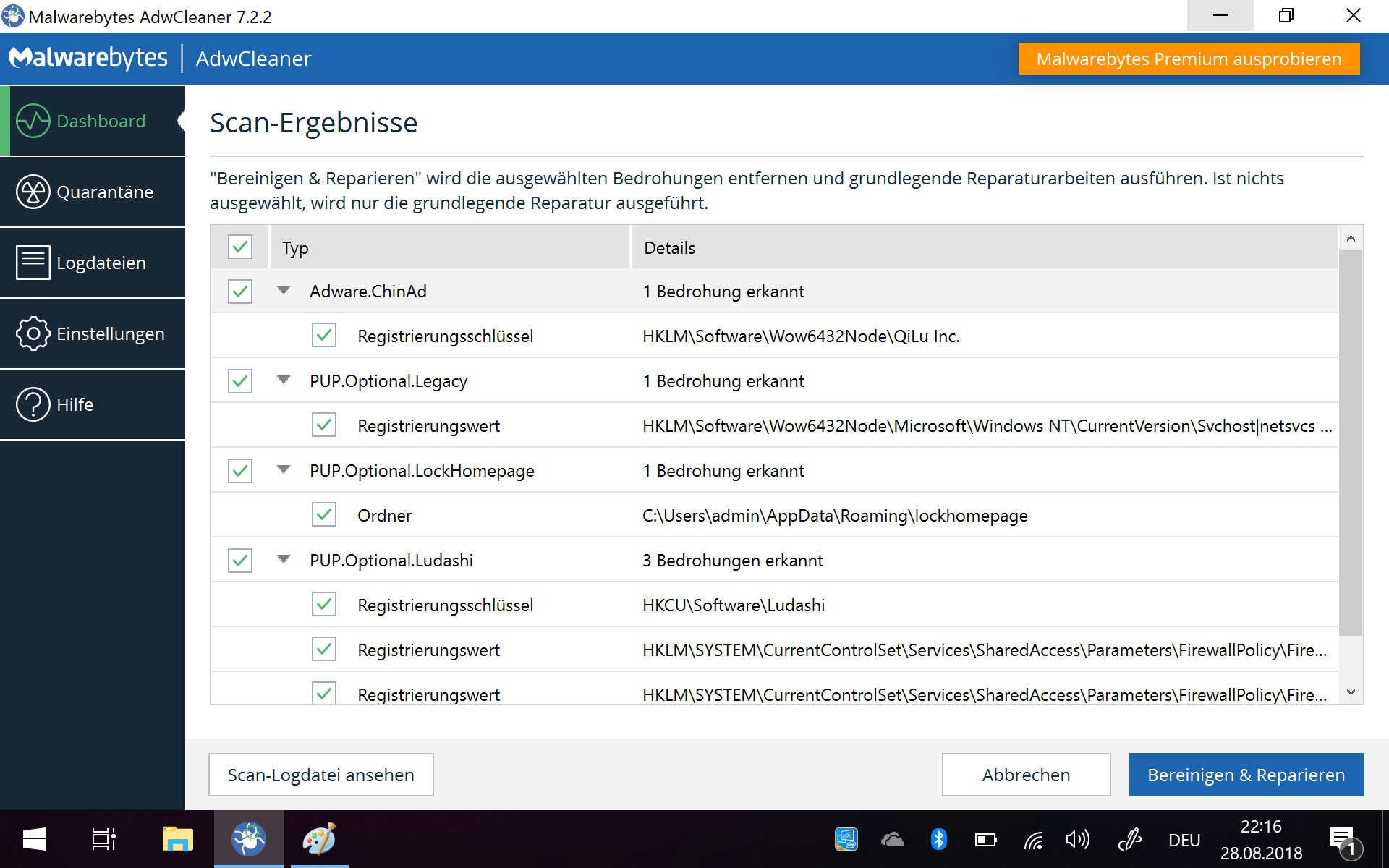Click the Logdateien document icon
Image resolution: width=1389 pixels, height=868 pixels.
(x=33, y=263)
